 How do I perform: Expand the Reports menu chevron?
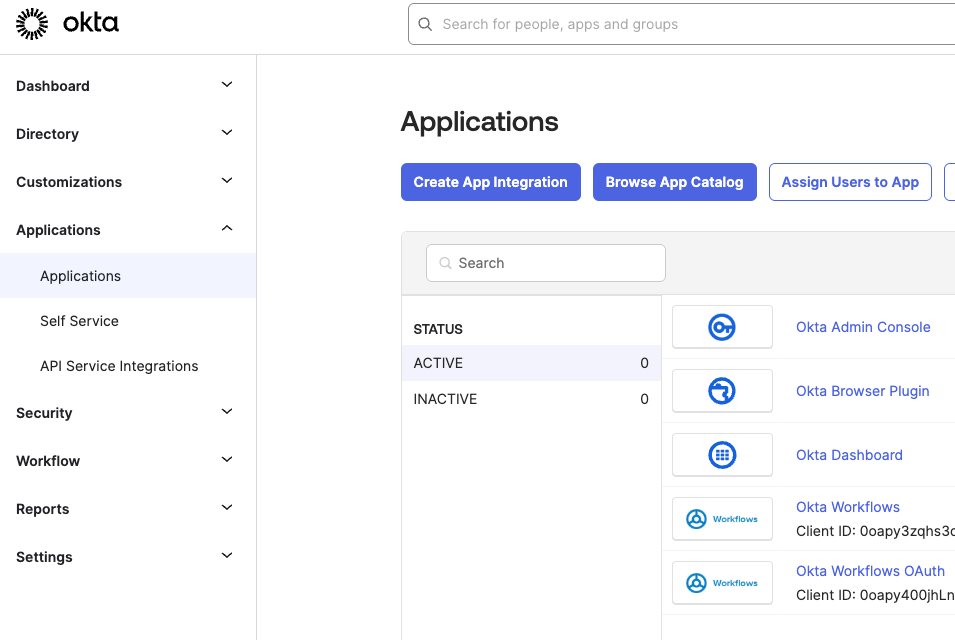227,508
